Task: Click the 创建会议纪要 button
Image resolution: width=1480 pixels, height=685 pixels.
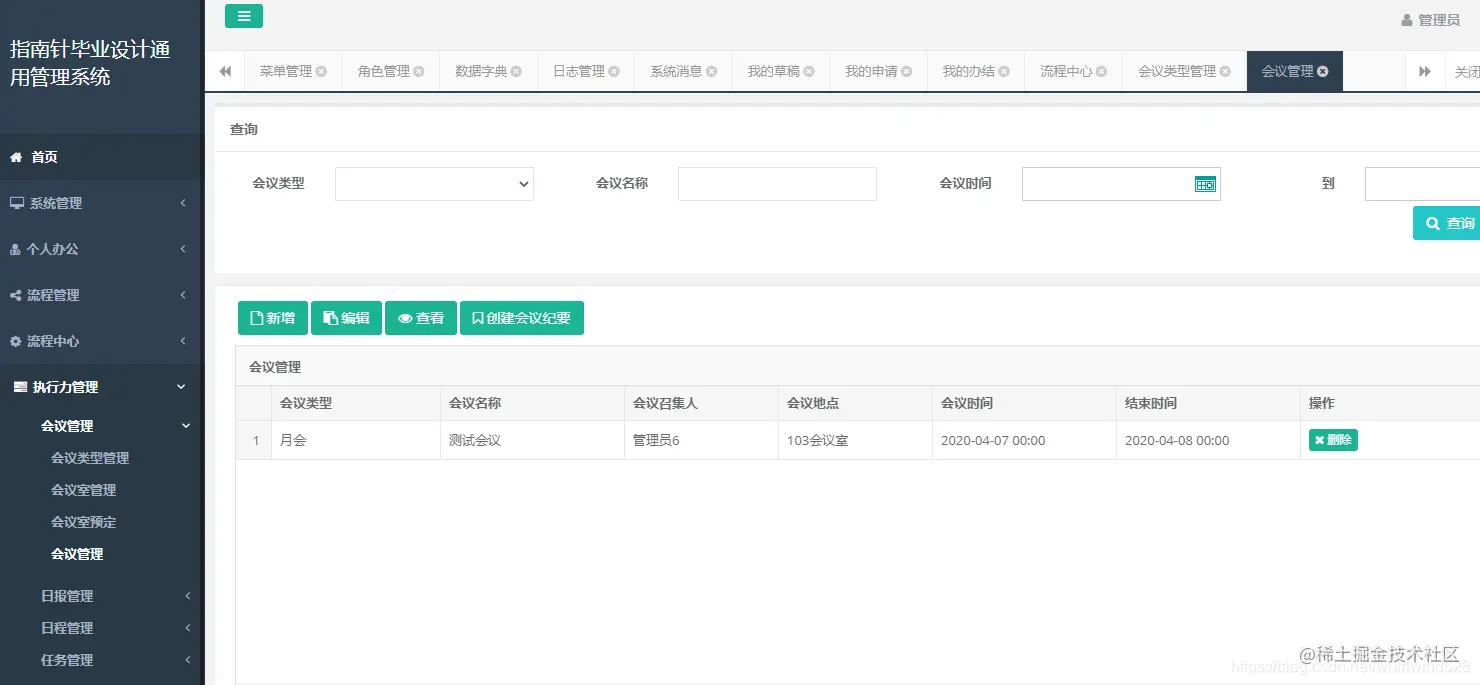Action: click(x=522, y=318)
